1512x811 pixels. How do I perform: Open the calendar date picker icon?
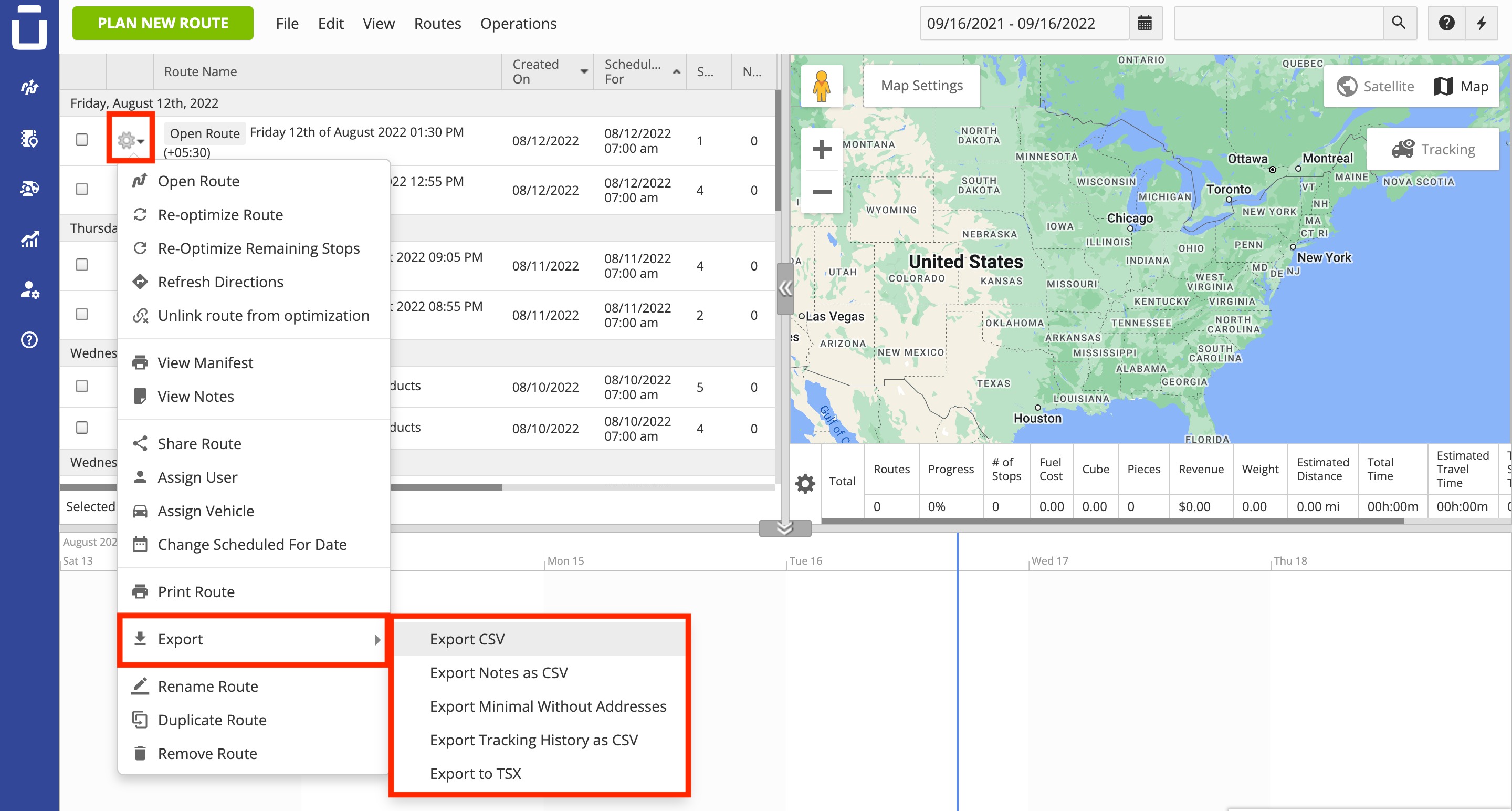(x=1144, y=24)
